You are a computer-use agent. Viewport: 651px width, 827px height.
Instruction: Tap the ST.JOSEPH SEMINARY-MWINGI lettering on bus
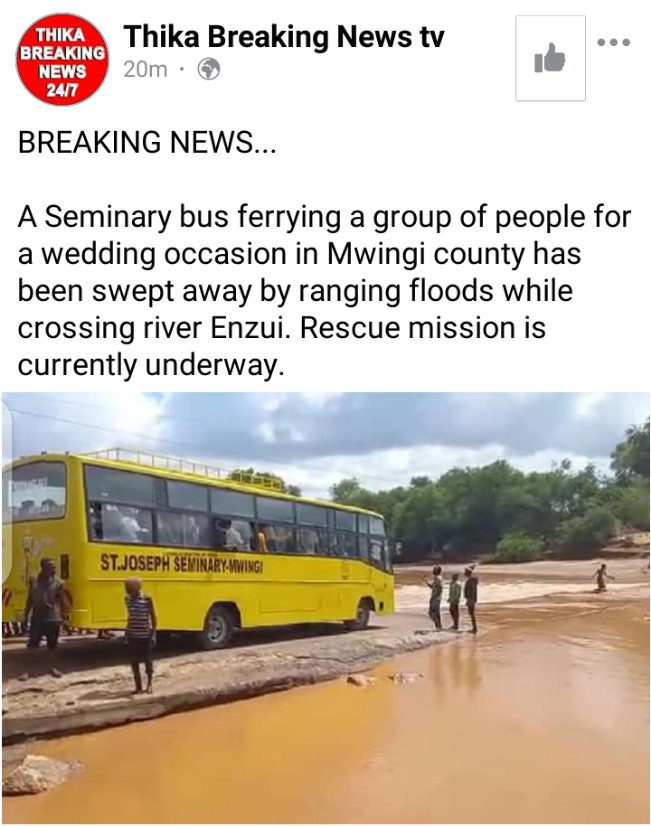click(x=181, y=564)
